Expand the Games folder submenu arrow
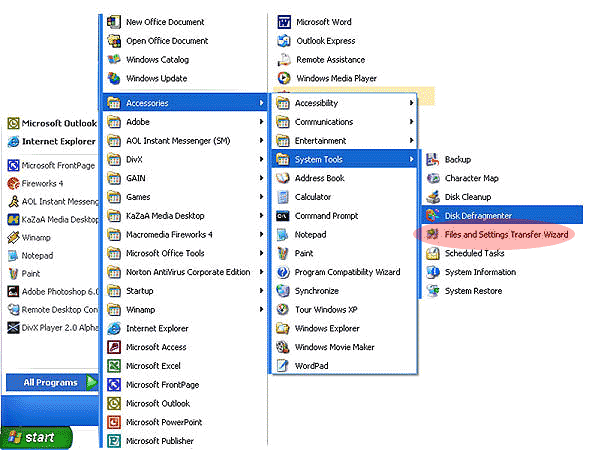The height and width of the screenshot is (450, 600). [x=261, y=197]
